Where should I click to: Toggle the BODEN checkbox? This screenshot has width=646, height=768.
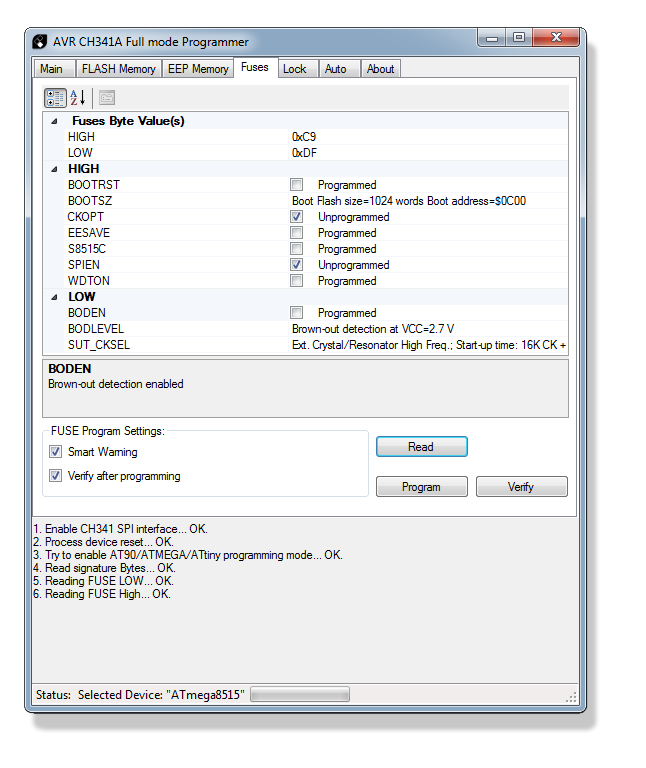296,312
